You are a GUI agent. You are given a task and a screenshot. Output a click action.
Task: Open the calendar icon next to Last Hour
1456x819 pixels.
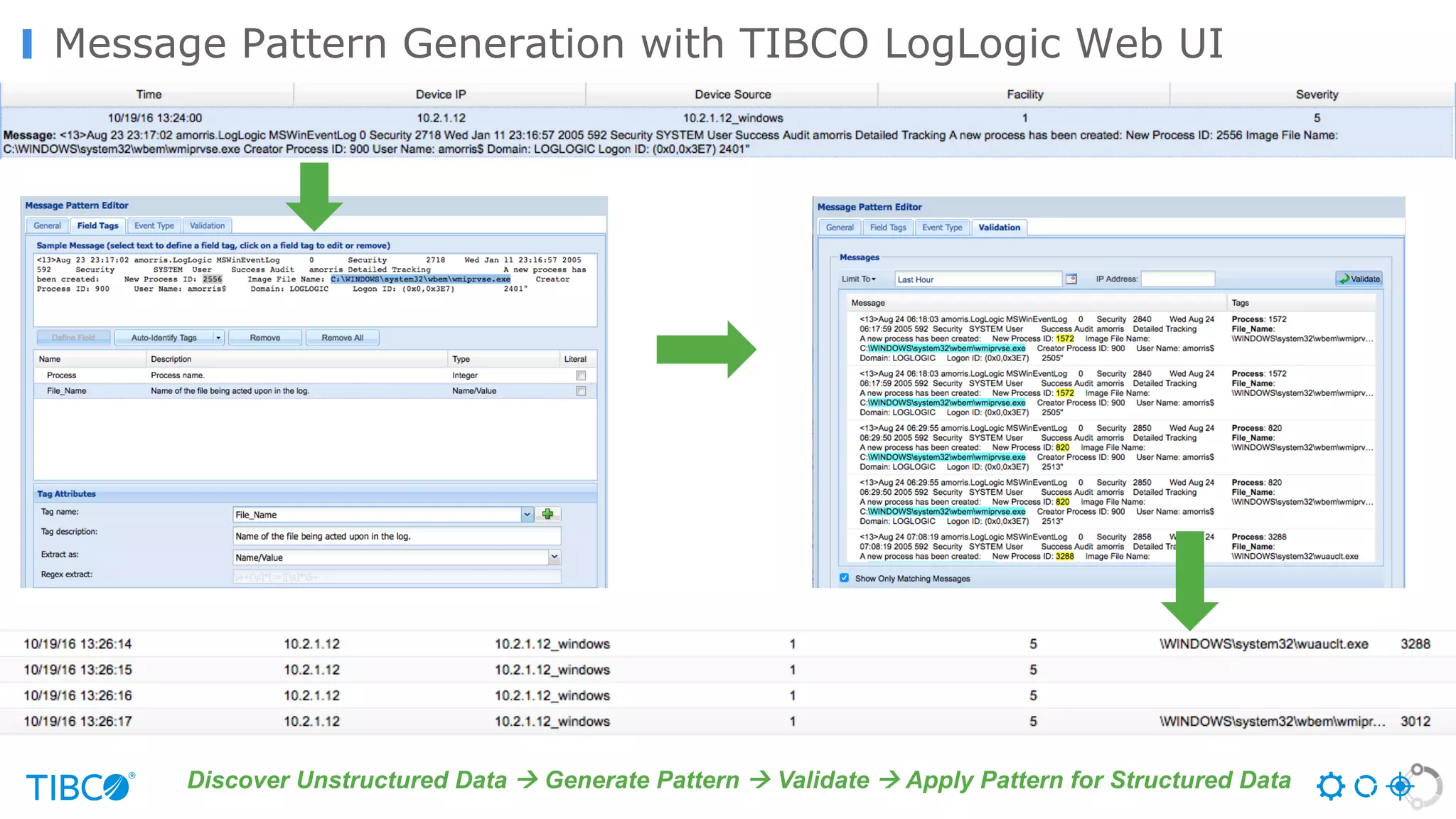click(1071, 279)
